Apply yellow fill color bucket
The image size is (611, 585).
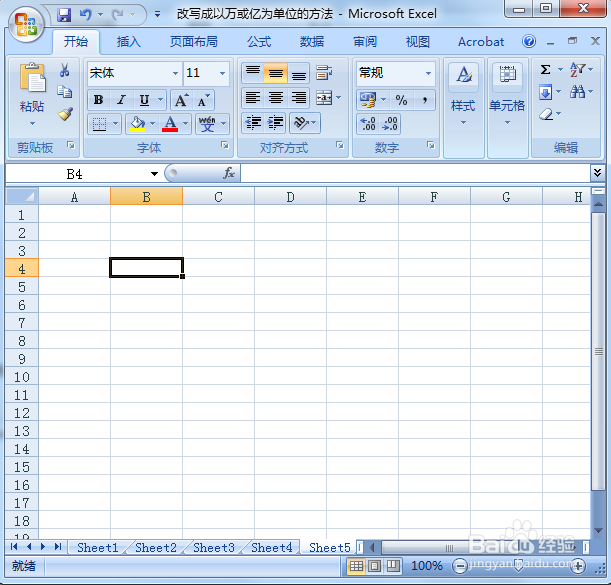[137, 124]
